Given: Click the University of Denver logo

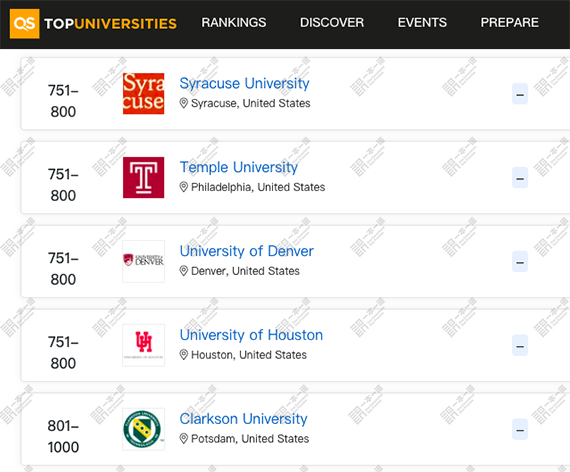Looking at the screenshot, I should pos(143,261).
